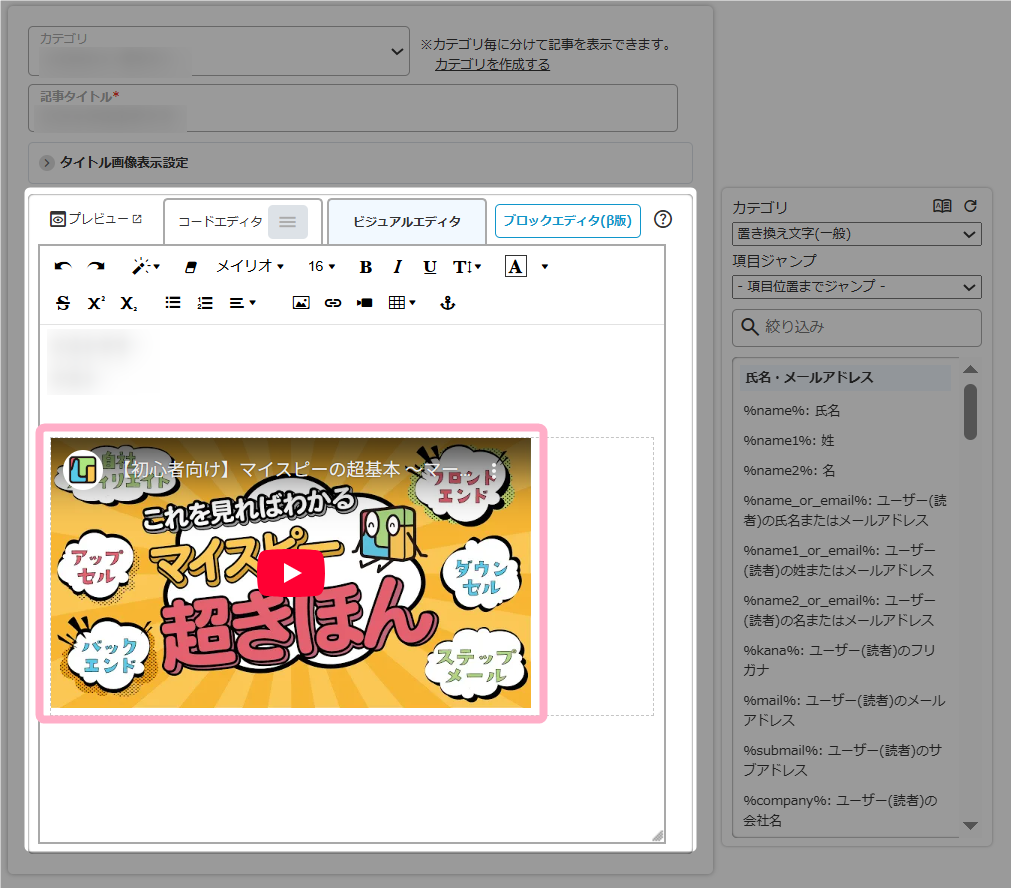Viewport: 1011px width, 888px height.
Task: Click the ブロックエディタ(β版) button
Action: [x=567, y=221]
